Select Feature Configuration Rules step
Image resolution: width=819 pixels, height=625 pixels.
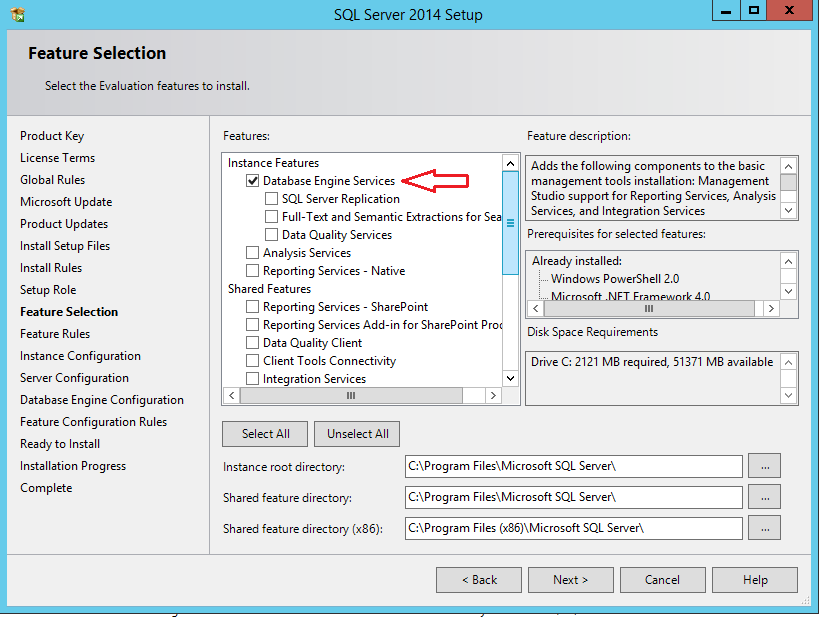(x=93, y=422)
